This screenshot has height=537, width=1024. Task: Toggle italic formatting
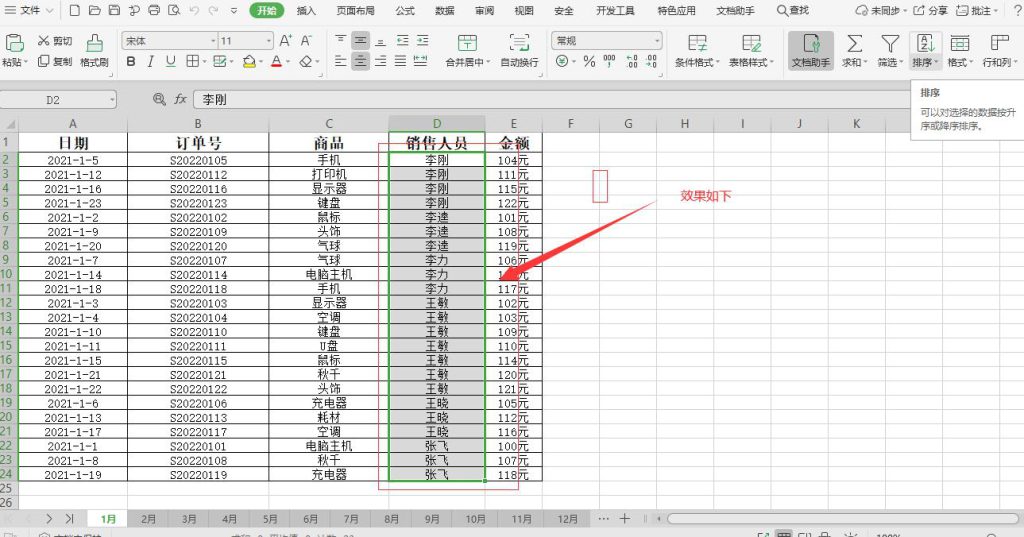(x=151, y=61)
